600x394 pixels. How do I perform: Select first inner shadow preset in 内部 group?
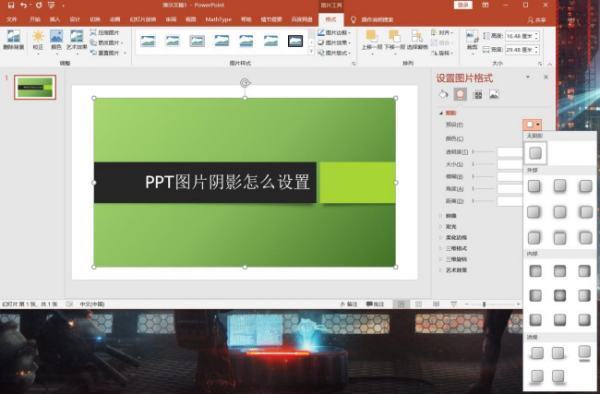click(535, 271)
